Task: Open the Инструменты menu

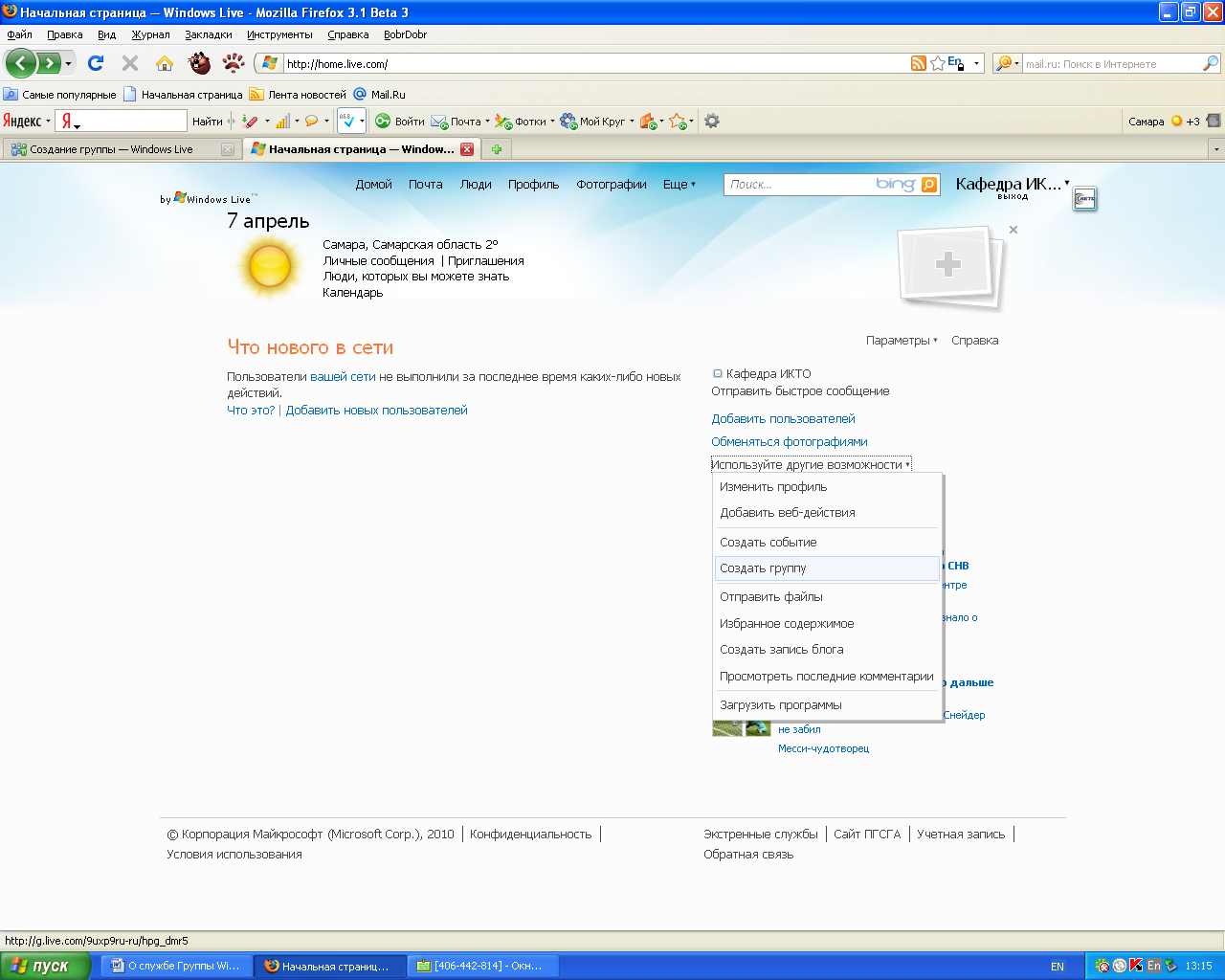Action: (279, 34)
